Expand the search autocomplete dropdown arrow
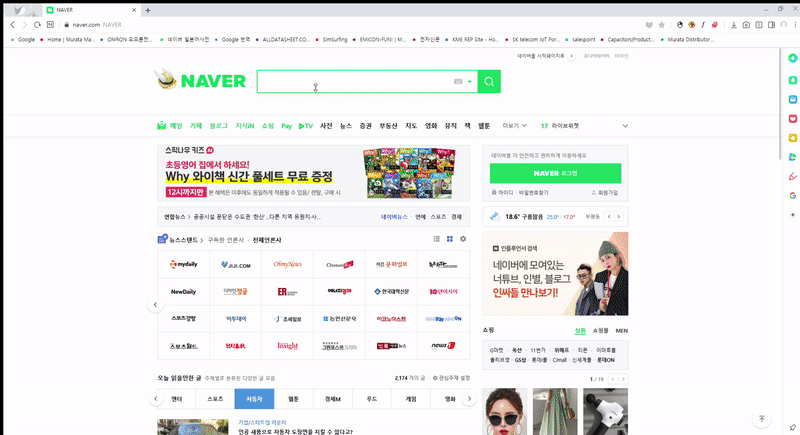This screenshot has height=435, width=800. 469,82
